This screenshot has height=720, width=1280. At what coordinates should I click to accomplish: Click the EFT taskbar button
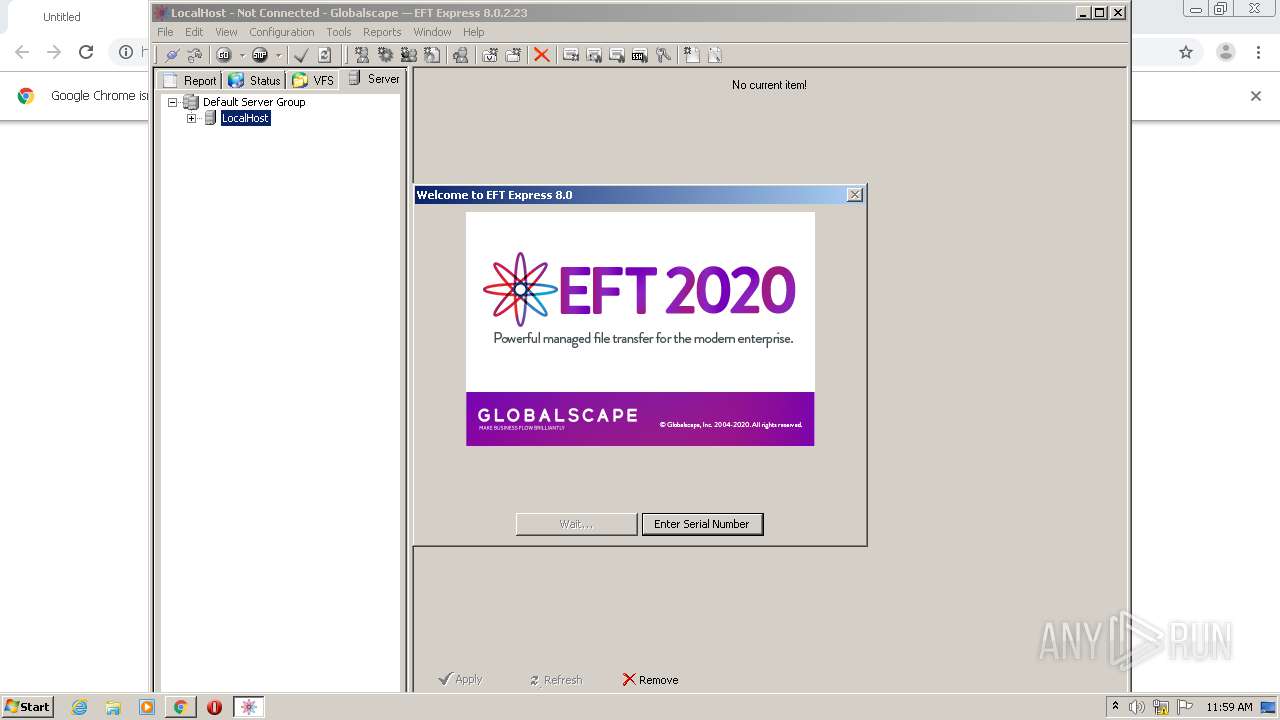coord(248,707)
